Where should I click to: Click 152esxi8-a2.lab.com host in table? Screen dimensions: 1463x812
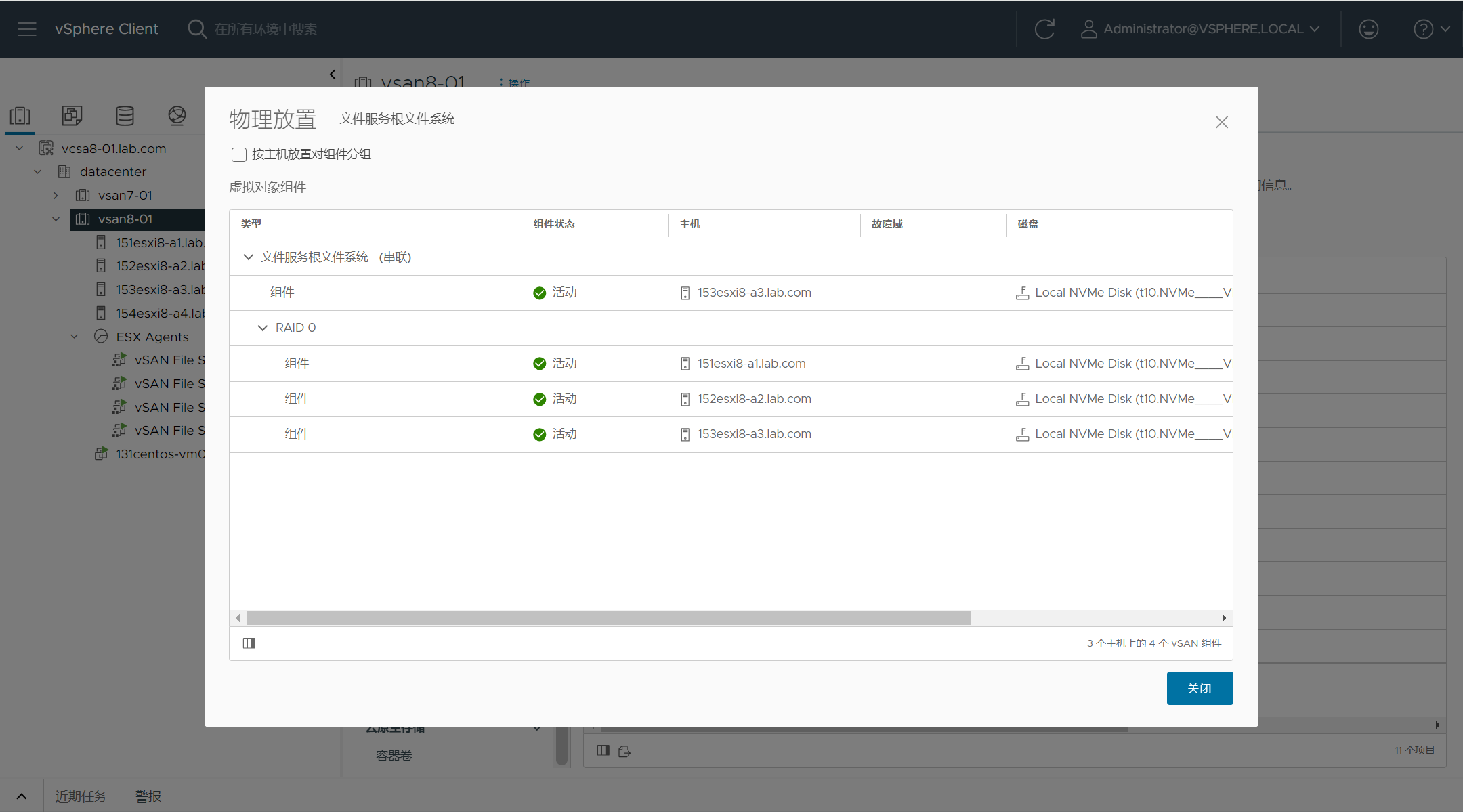pos(755,399)
